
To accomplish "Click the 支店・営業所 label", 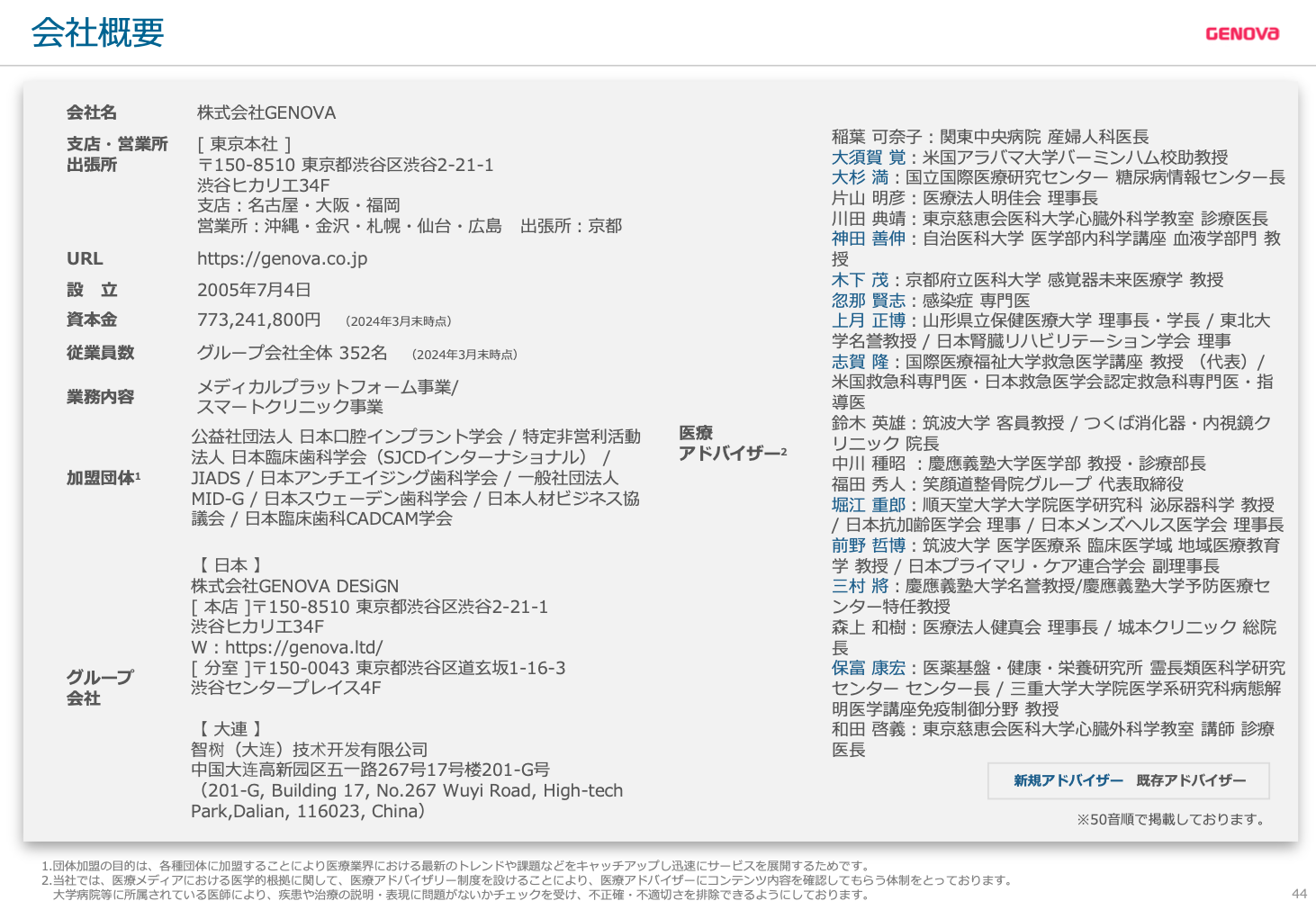I will (117, 144).
